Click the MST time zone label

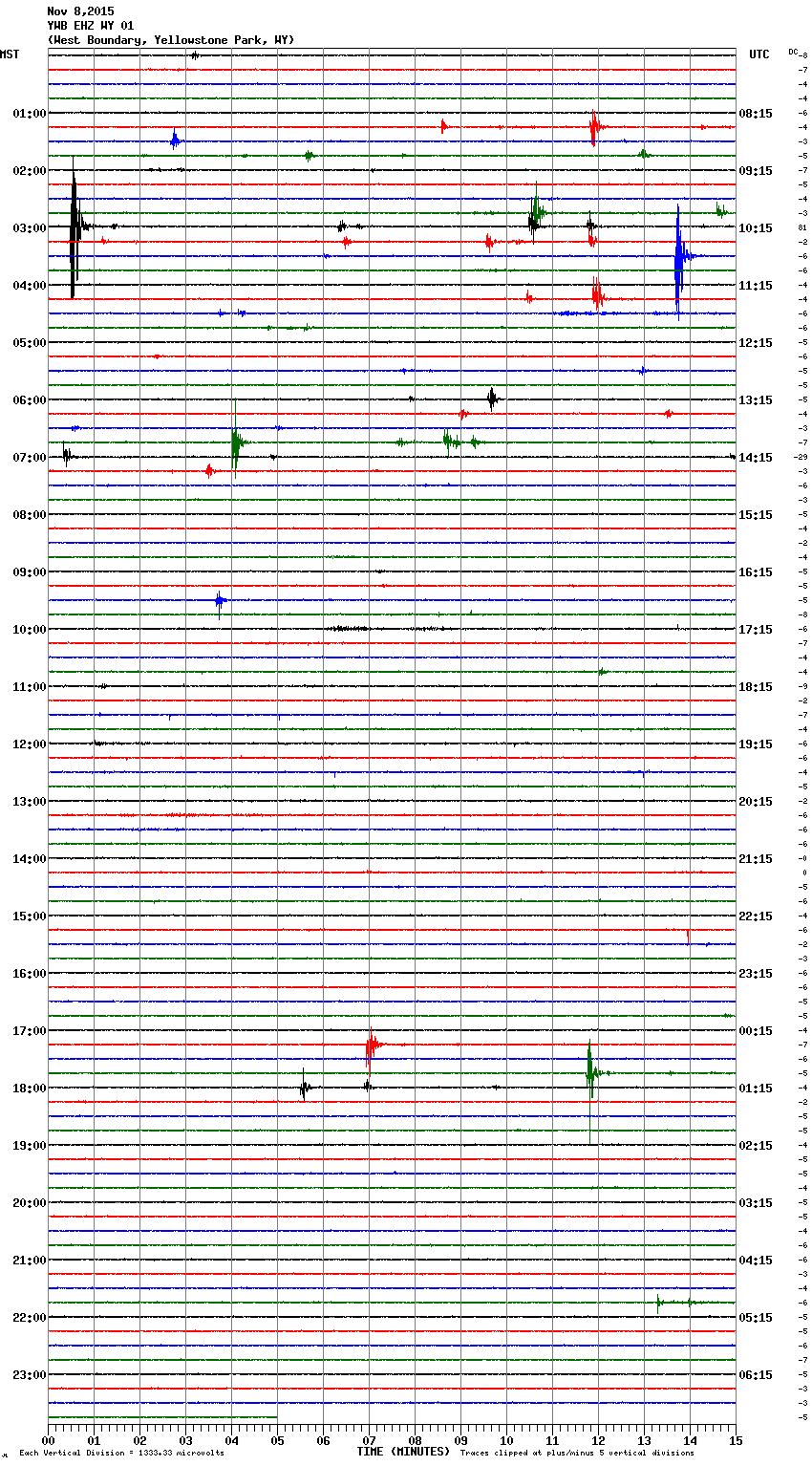(10, 54)
